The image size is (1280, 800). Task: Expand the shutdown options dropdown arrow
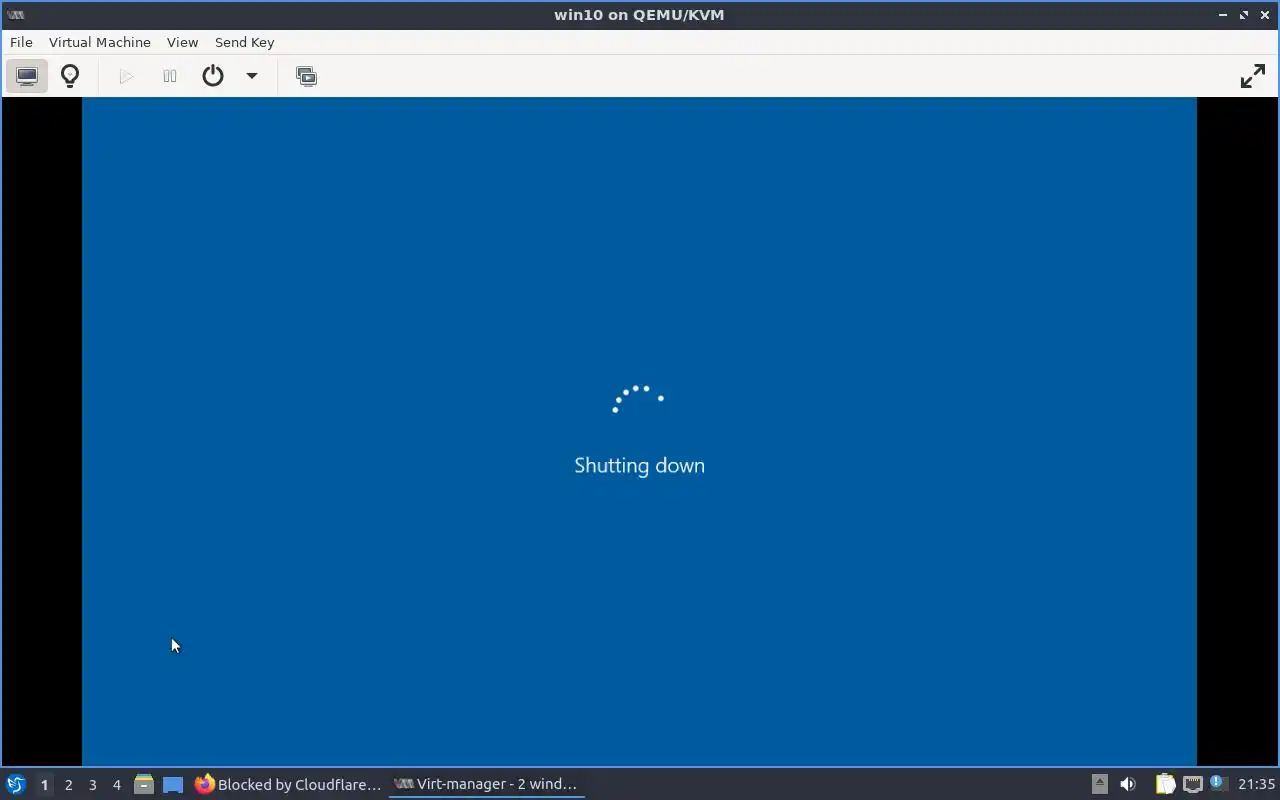(x=252, y=76)
